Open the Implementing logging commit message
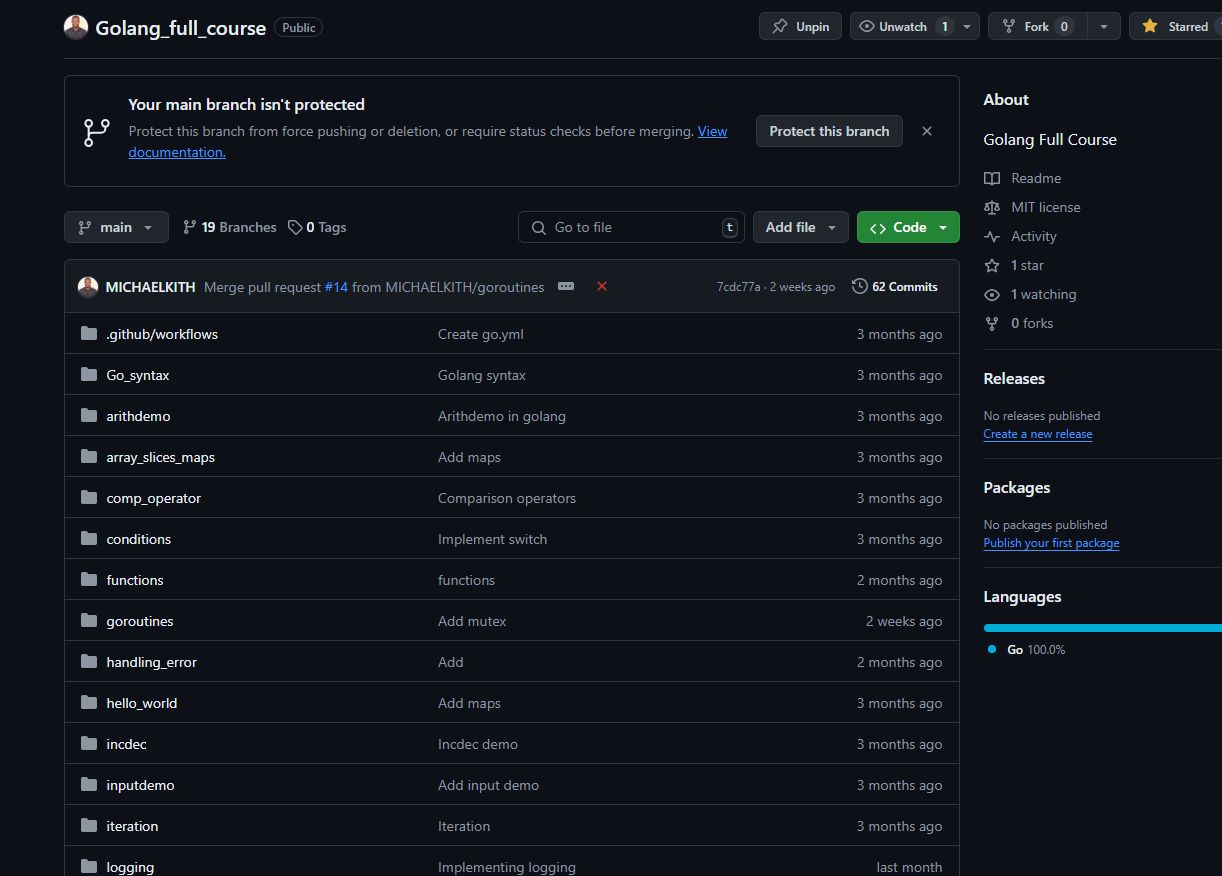Screen dimensions: 1222x876 pyautogui.click(x=507, y=867)
